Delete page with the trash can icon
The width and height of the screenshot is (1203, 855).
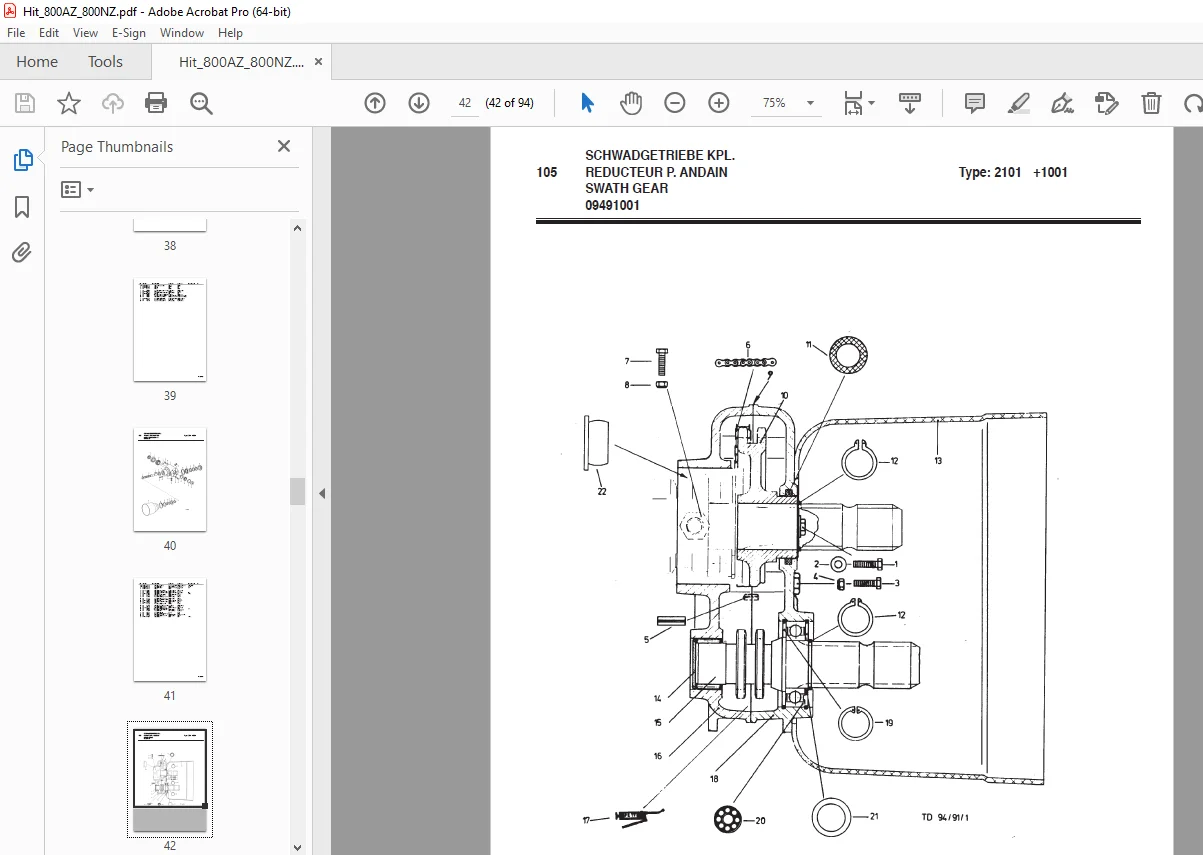[x=1152, y=103]
